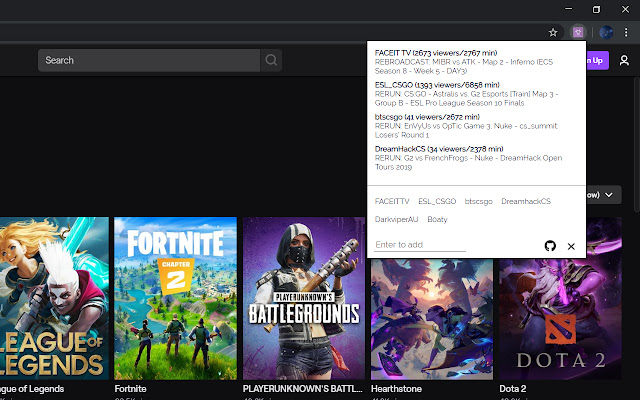Click the Sign Up button
Viewport: 640px width, 400px height.
point(598,60)
